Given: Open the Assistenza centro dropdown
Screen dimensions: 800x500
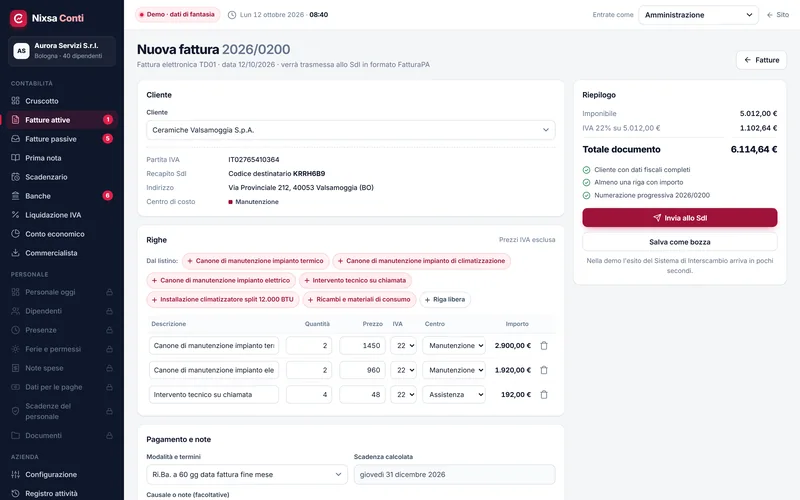Looking at the screenshot, I should click(454, 394).
